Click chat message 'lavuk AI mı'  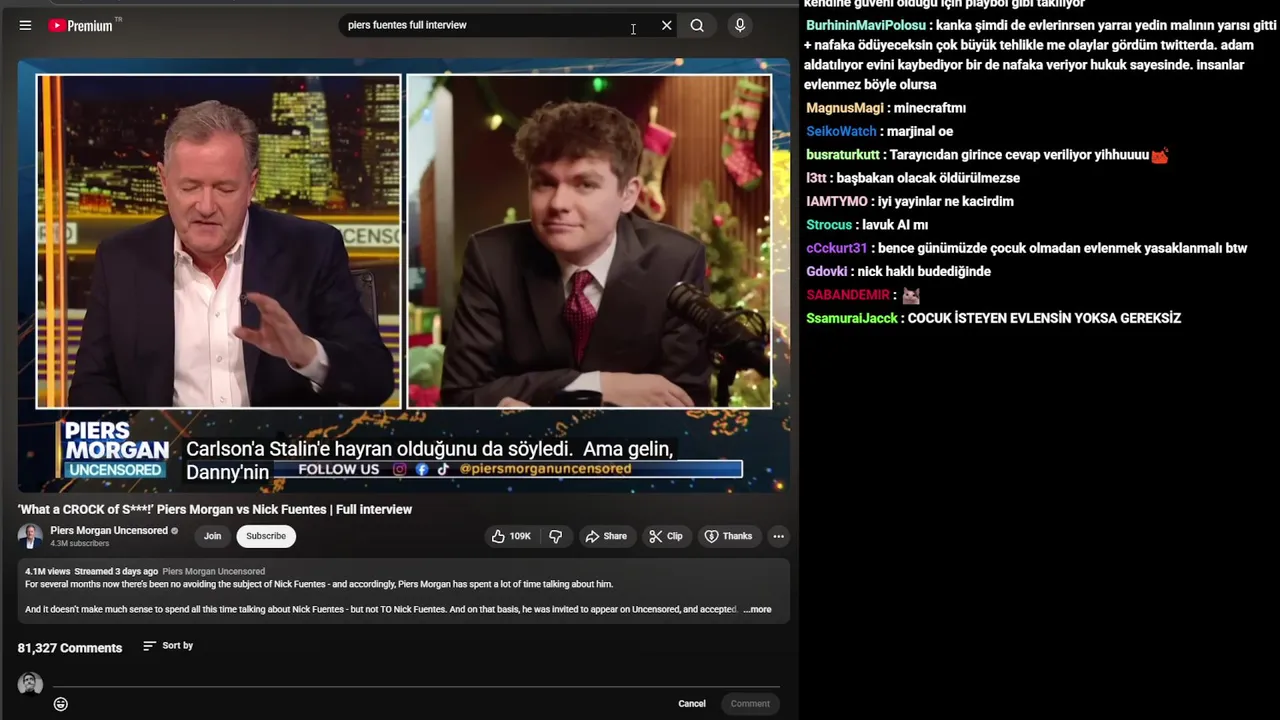click(x=895, y=225)
